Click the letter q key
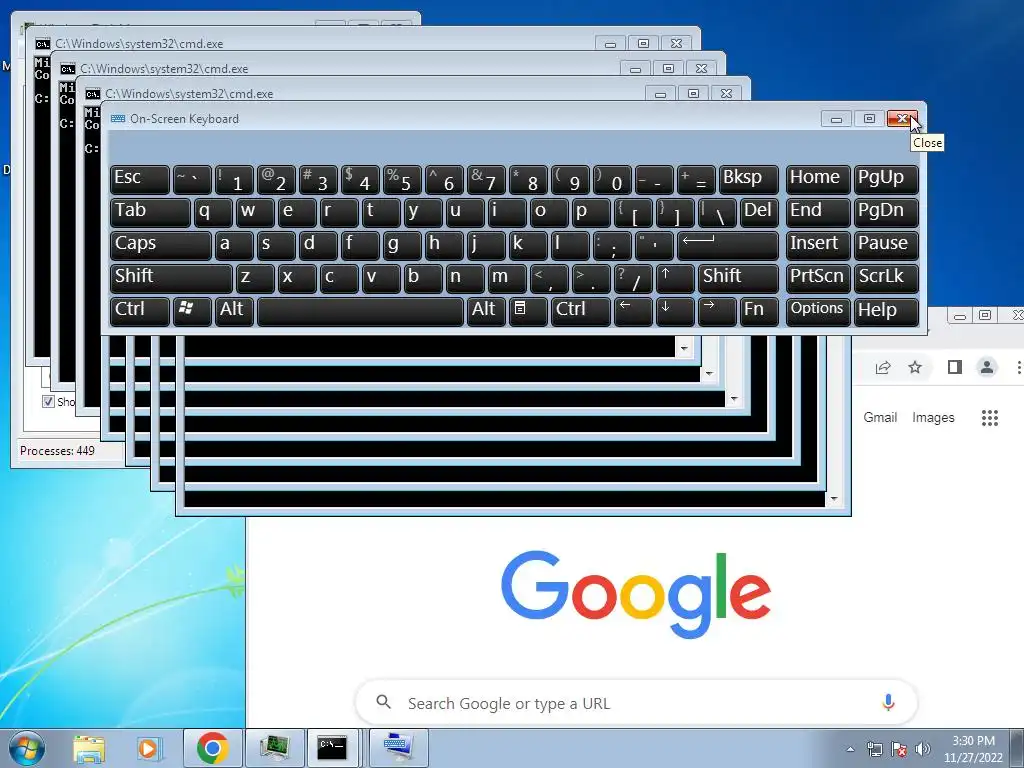The image size is (1024, 768). 213,212
